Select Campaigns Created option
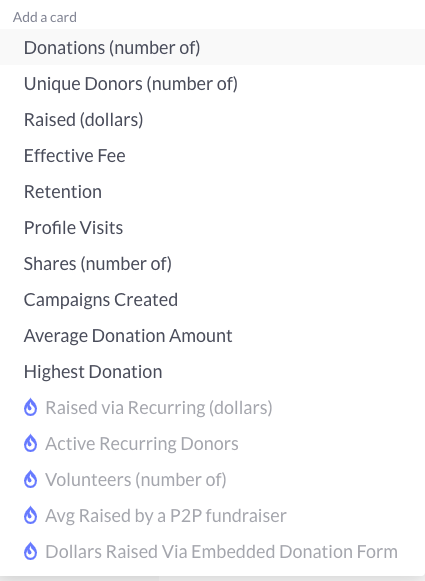425x581 pixels. [x=212, y=299]
